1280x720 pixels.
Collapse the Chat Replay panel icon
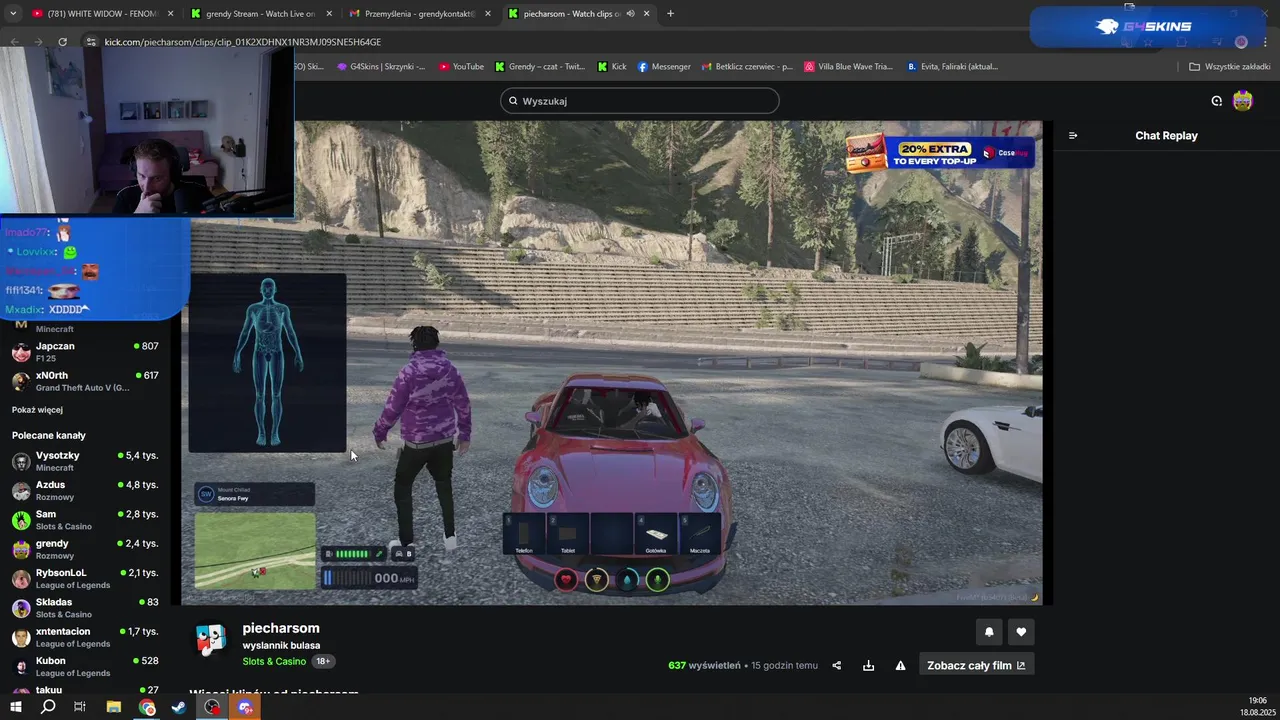[x=1073, y=136]
